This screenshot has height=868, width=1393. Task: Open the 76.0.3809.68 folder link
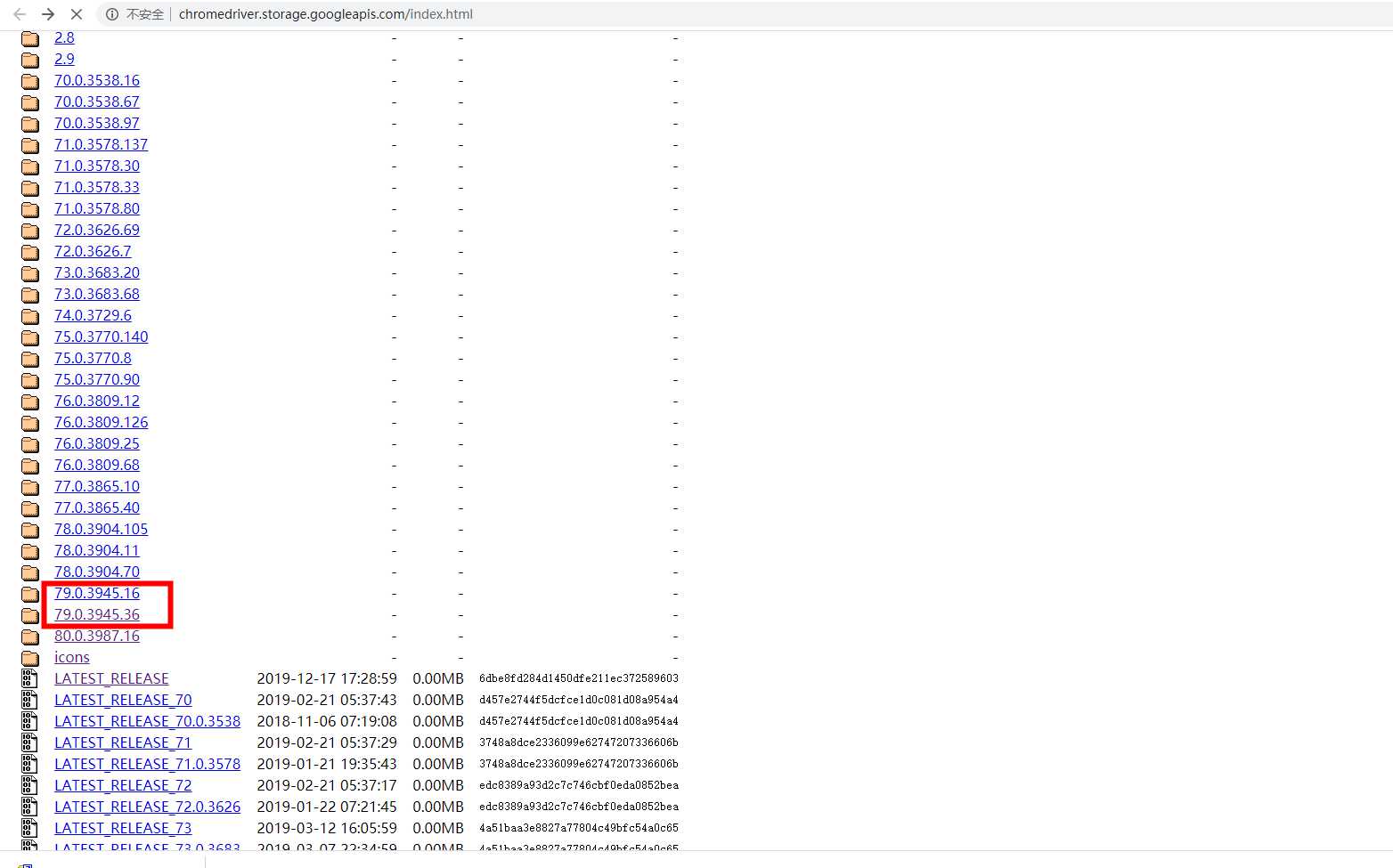(97, 465)
